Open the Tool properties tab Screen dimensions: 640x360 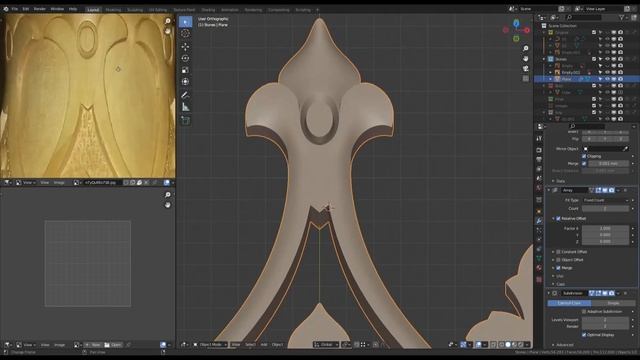[x=539, y=139]
